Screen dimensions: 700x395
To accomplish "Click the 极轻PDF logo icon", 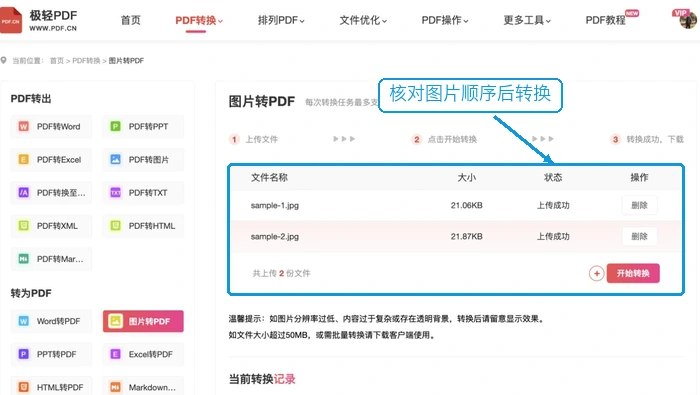I will (x=11, y=21).
